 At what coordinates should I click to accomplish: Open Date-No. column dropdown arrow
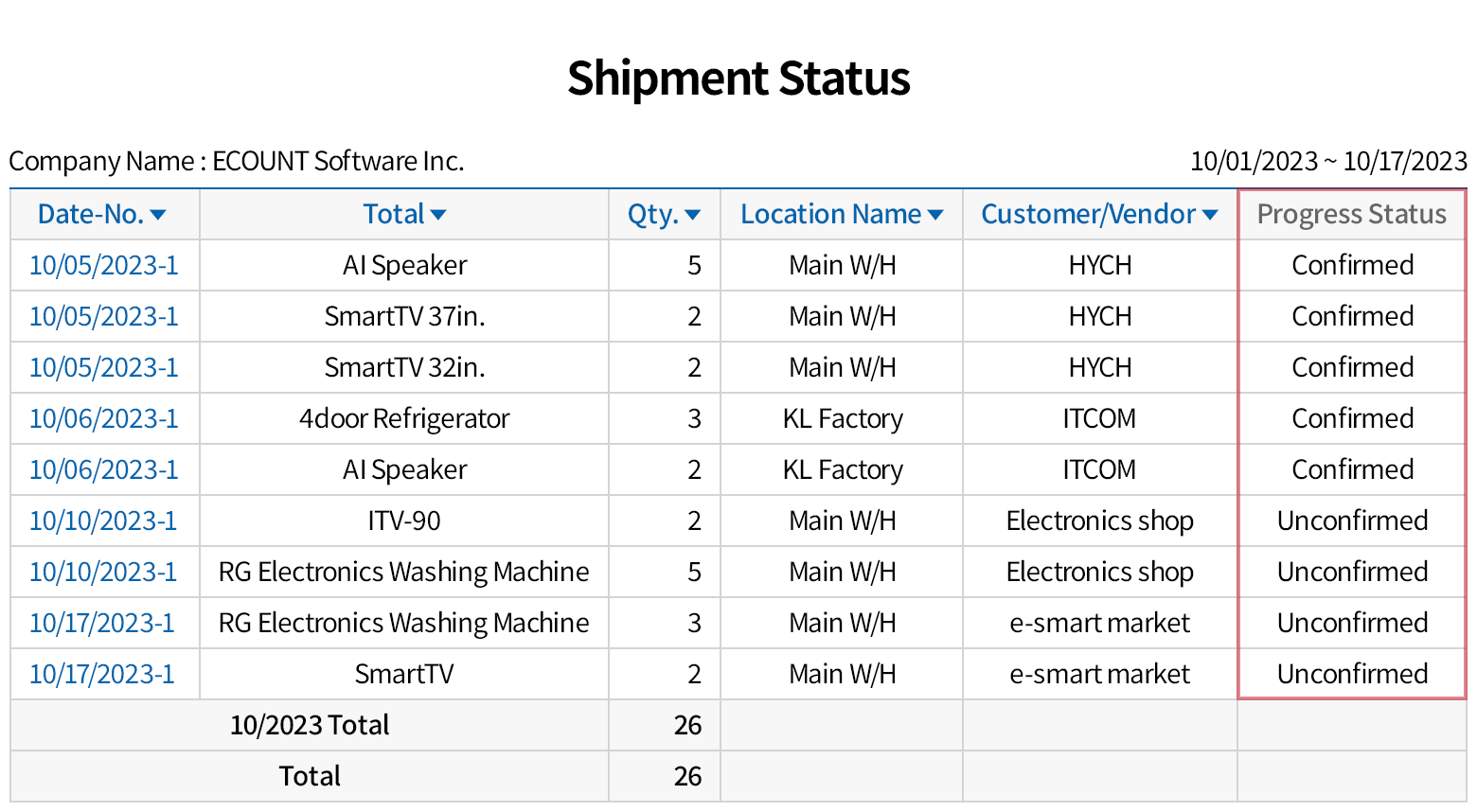[158, 215]
